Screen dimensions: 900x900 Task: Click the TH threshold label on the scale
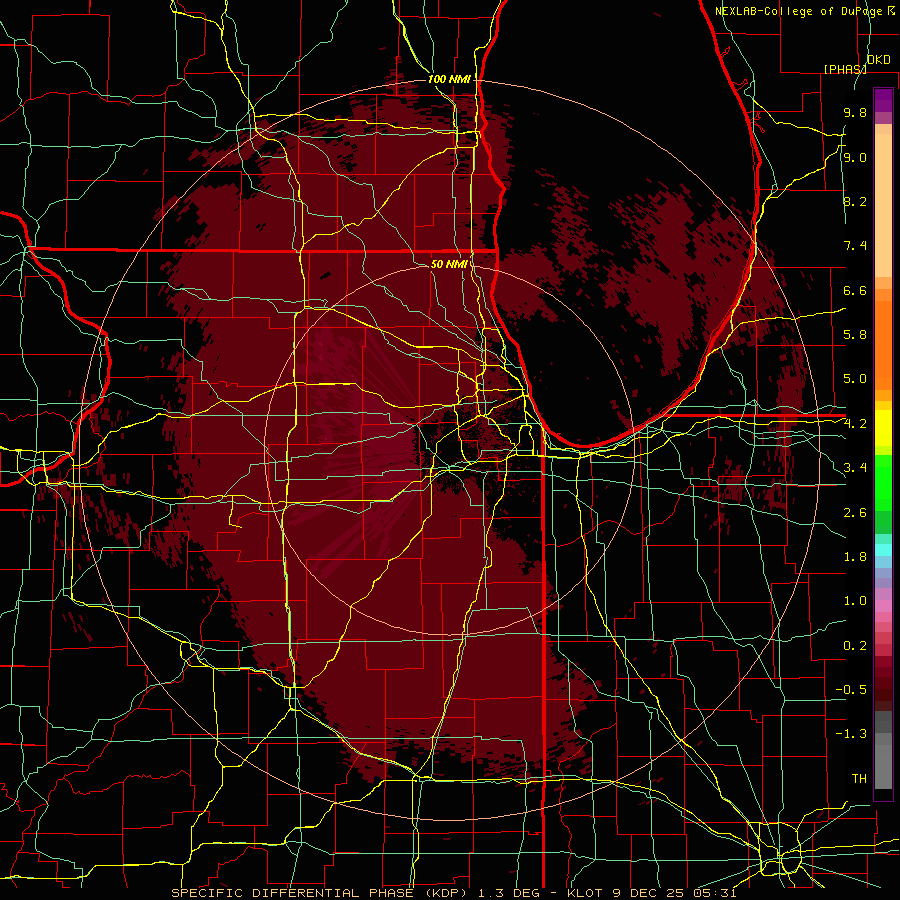click(x=859, y=778)
